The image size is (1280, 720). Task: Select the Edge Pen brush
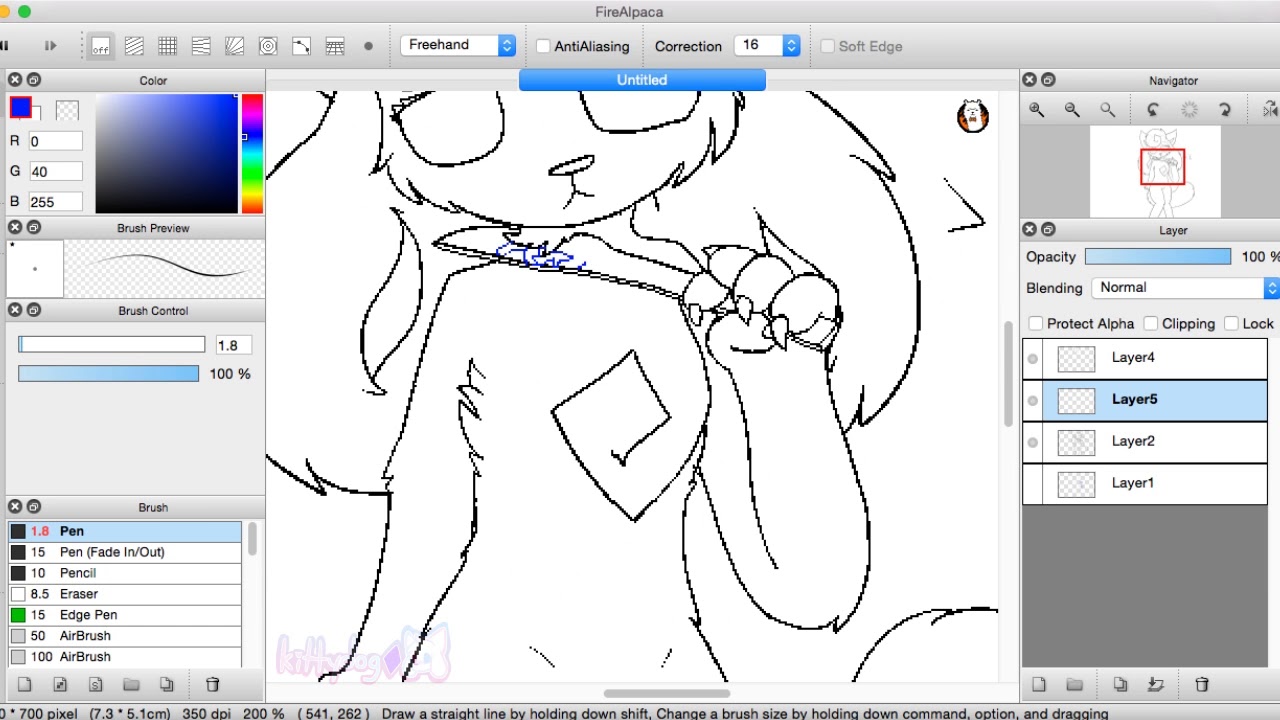tap(125, 615)
